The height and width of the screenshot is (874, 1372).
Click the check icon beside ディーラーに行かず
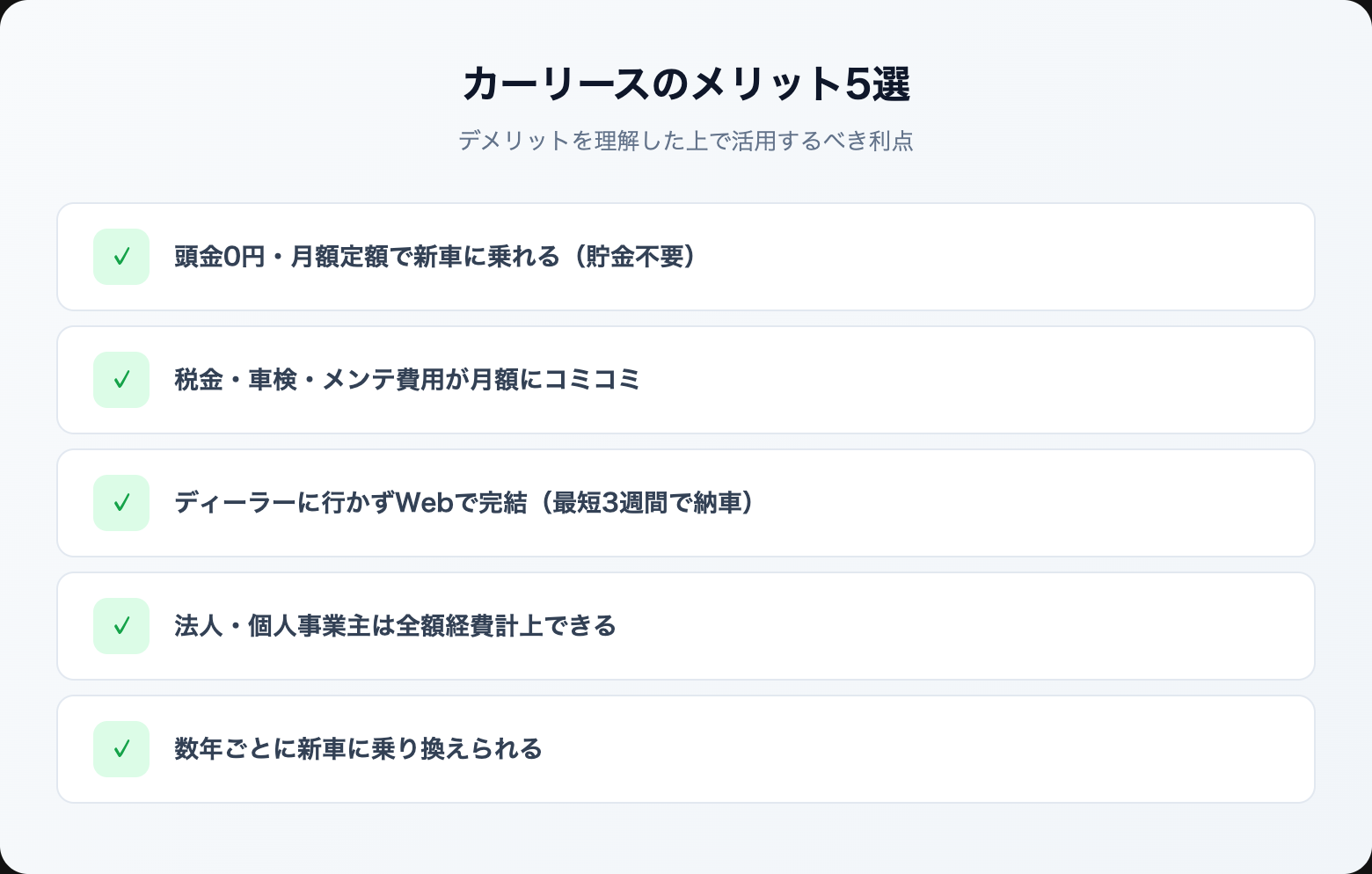point(121,503)
